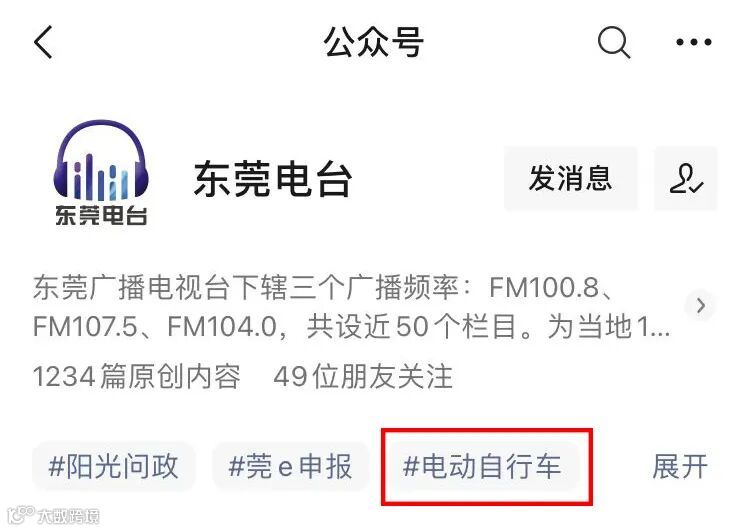Tap the hash symbol of 电动自行车 tag

(x=411, y=466)
